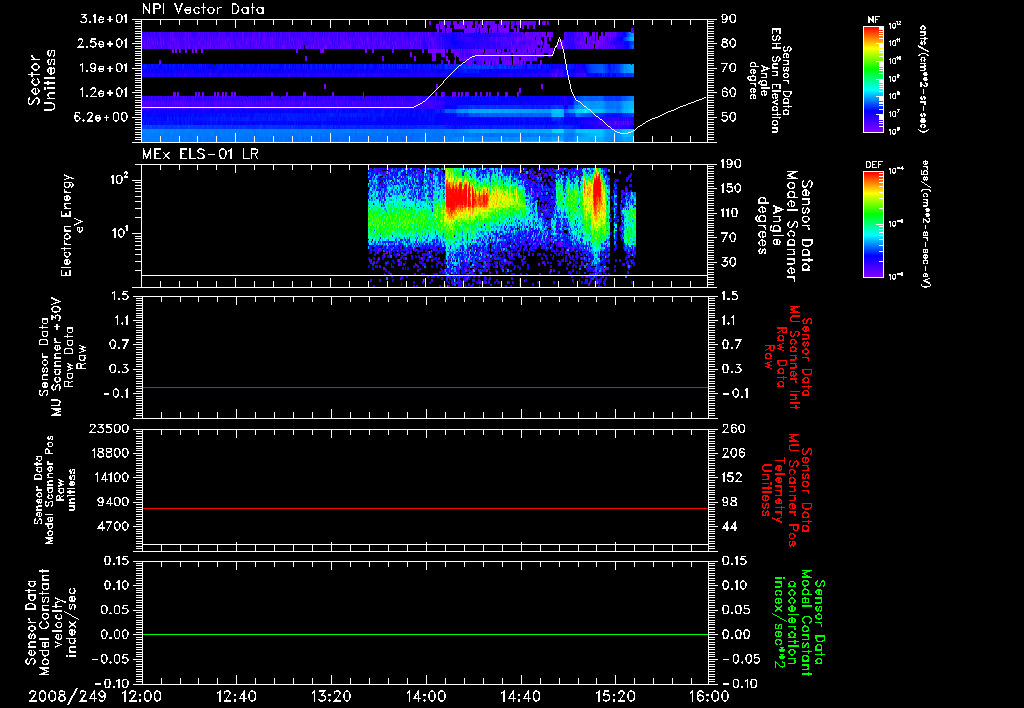Click the "15:20" time axis label
The height and width of the screenshot is (708, 1024).
(x=615, y=696)
